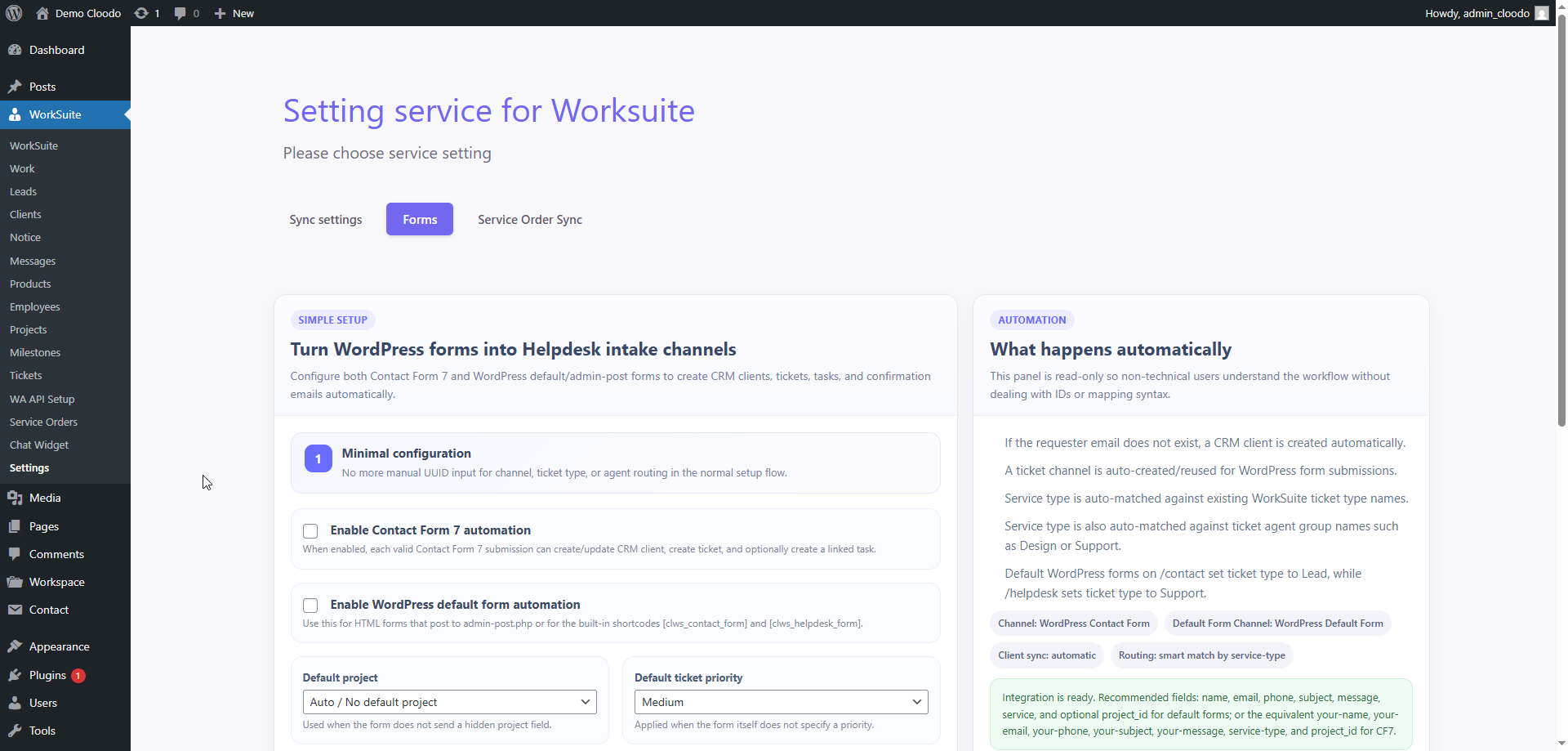Open the Default project dropdown

tap(449, 702)
